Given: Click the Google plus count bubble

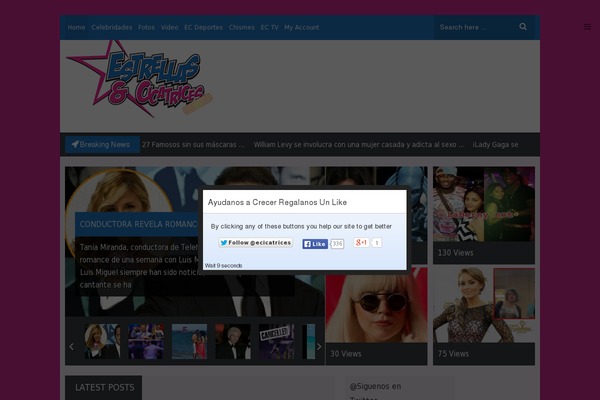Looking at the screenshot, I should [377, 243].
